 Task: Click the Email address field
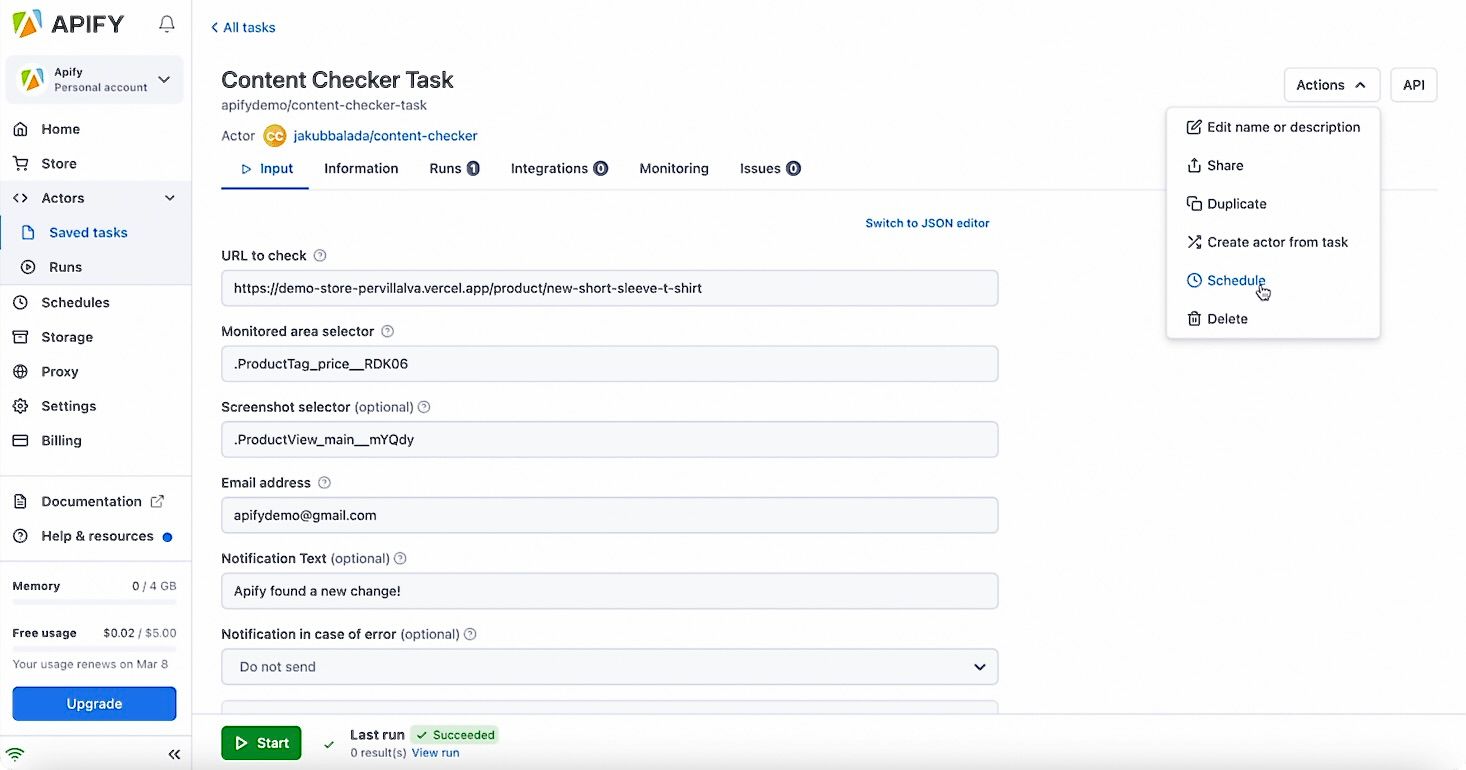[610, 515]
